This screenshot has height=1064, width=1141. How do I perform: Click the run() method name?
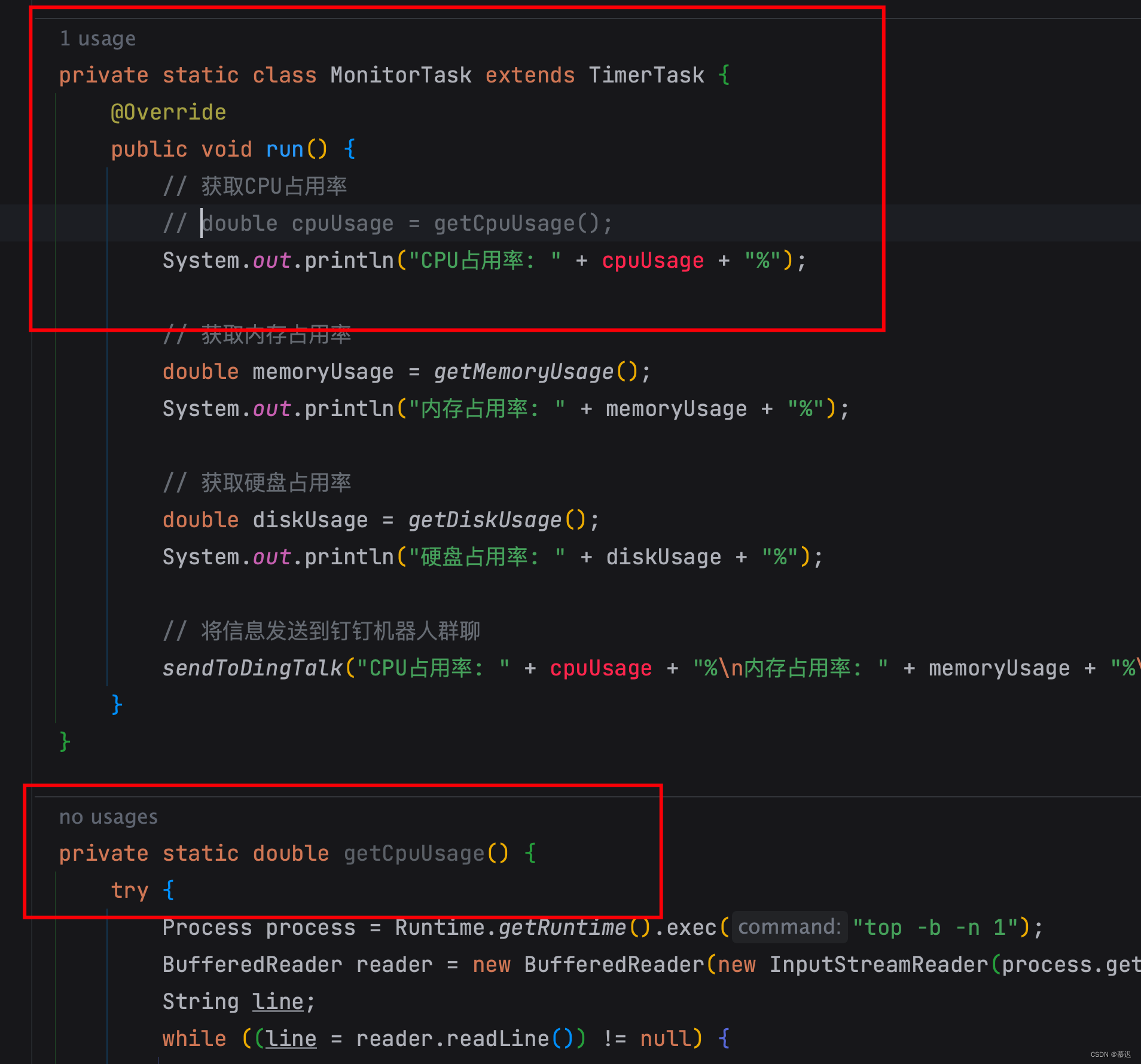(x=285, y=149)
